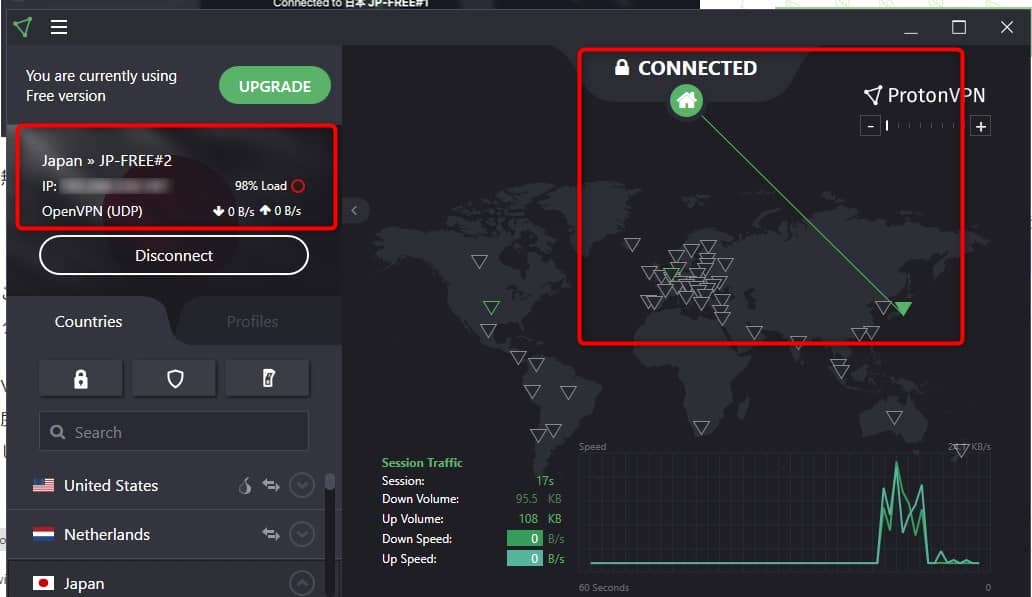Image resolution: width=1032 pixels, height=597 pixels.
Task: Click the "Netherlands" country name
Action: tap(107, 534)
